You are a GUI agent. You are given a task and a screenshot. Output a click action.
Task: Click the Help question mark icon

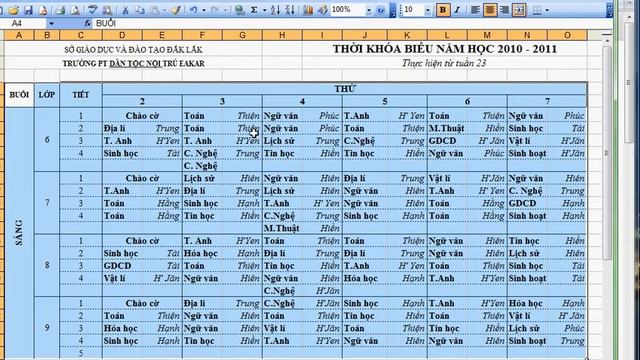pyautogui.click(x=381, y=10)
